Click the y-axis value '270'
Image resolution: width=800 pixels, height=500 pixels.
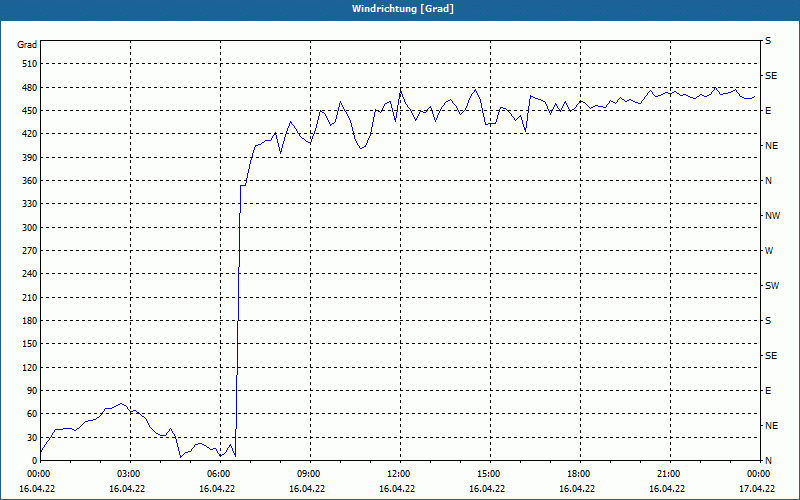[30, 251]
